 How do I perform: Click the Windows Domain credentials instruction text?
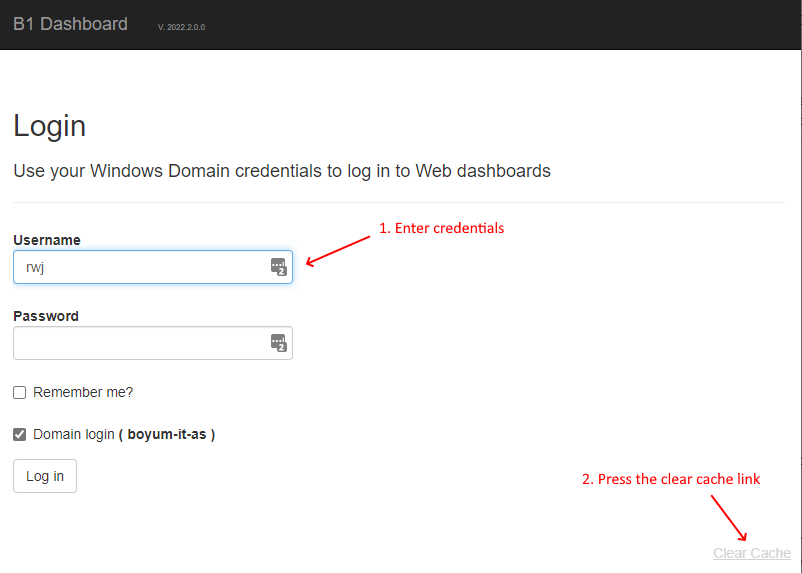(282, 171)
